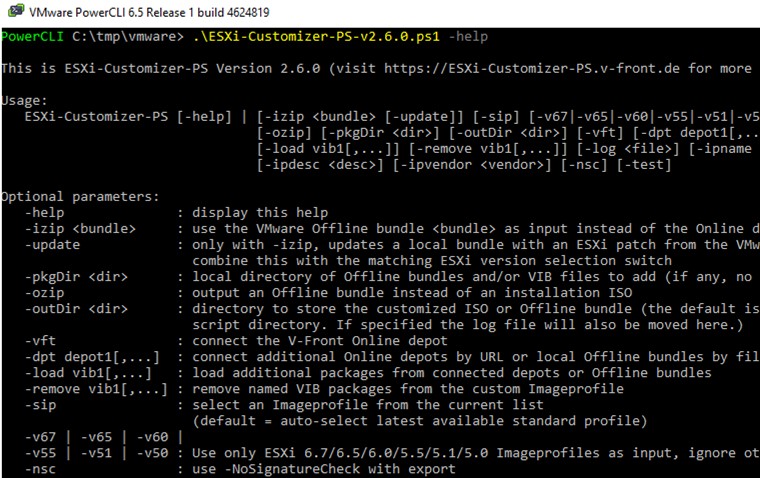Screen dimensions: 760x478
Task: Click the green PowerCLI prompt text
Action: pyautogui.click(x=34, y=37)
